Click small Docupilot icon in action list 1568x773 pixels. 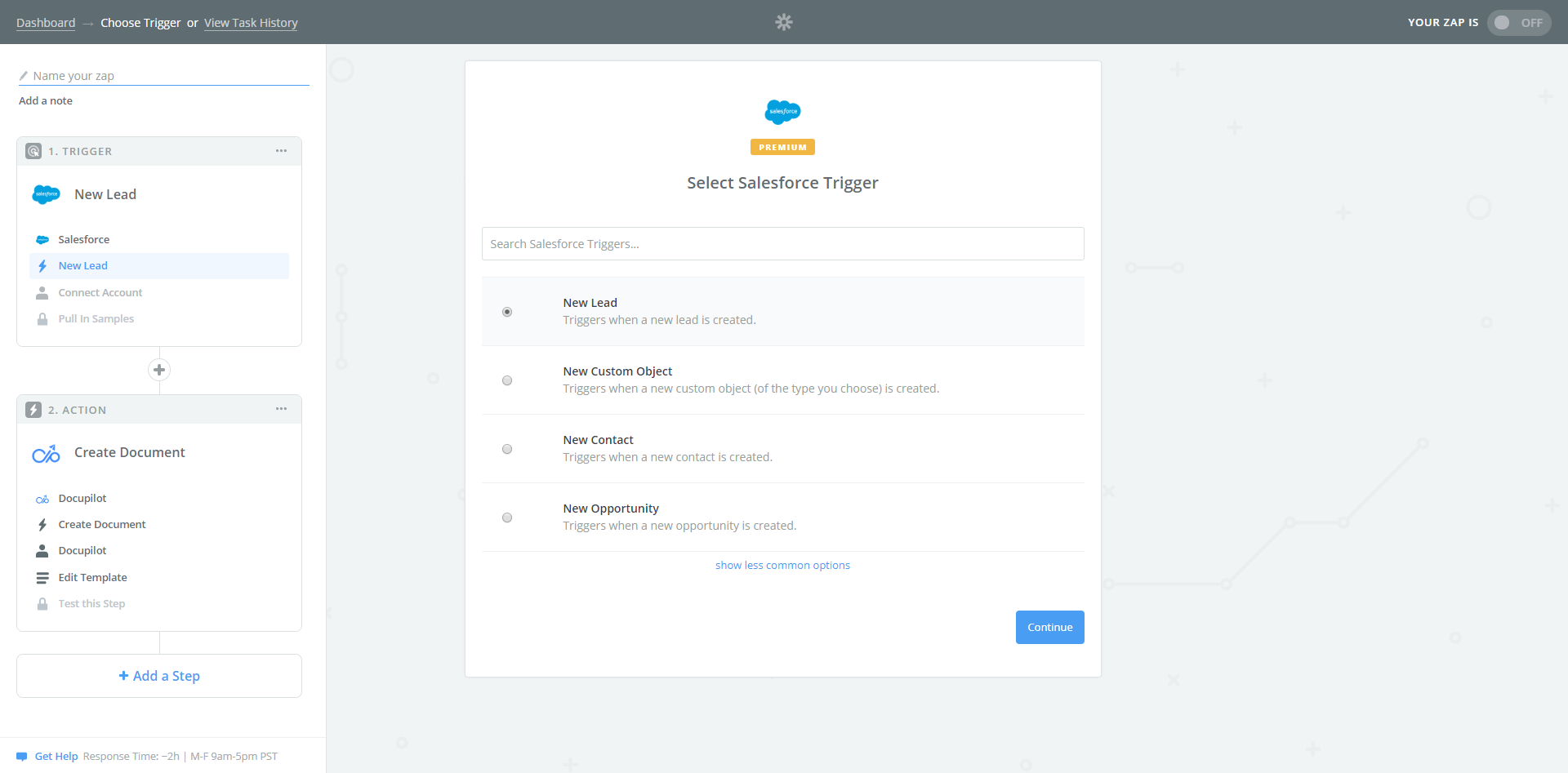point(42,499)
